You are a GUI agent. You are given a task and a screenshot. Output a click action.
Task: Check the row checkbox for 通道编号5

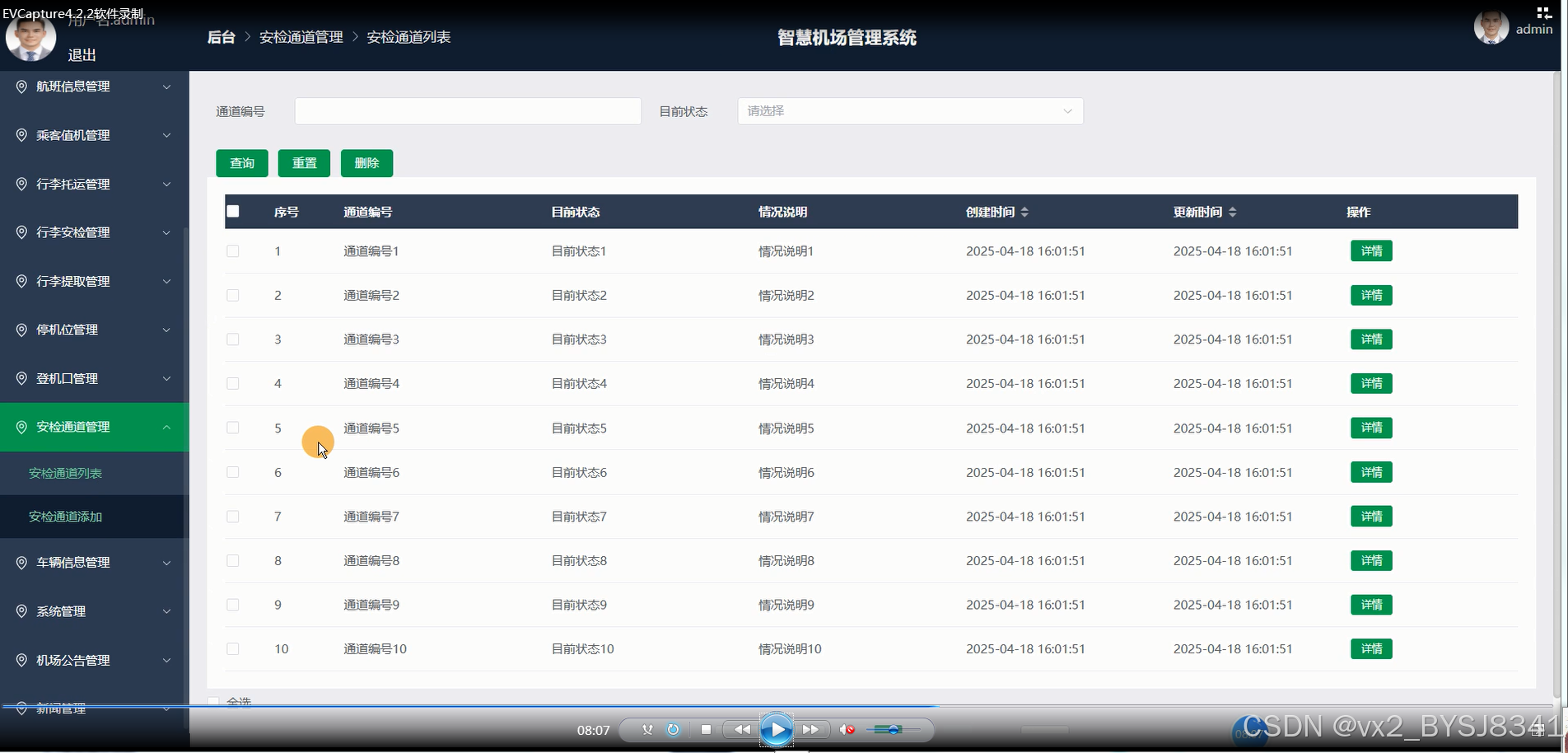pyautogui.click(x=233, y=428)
